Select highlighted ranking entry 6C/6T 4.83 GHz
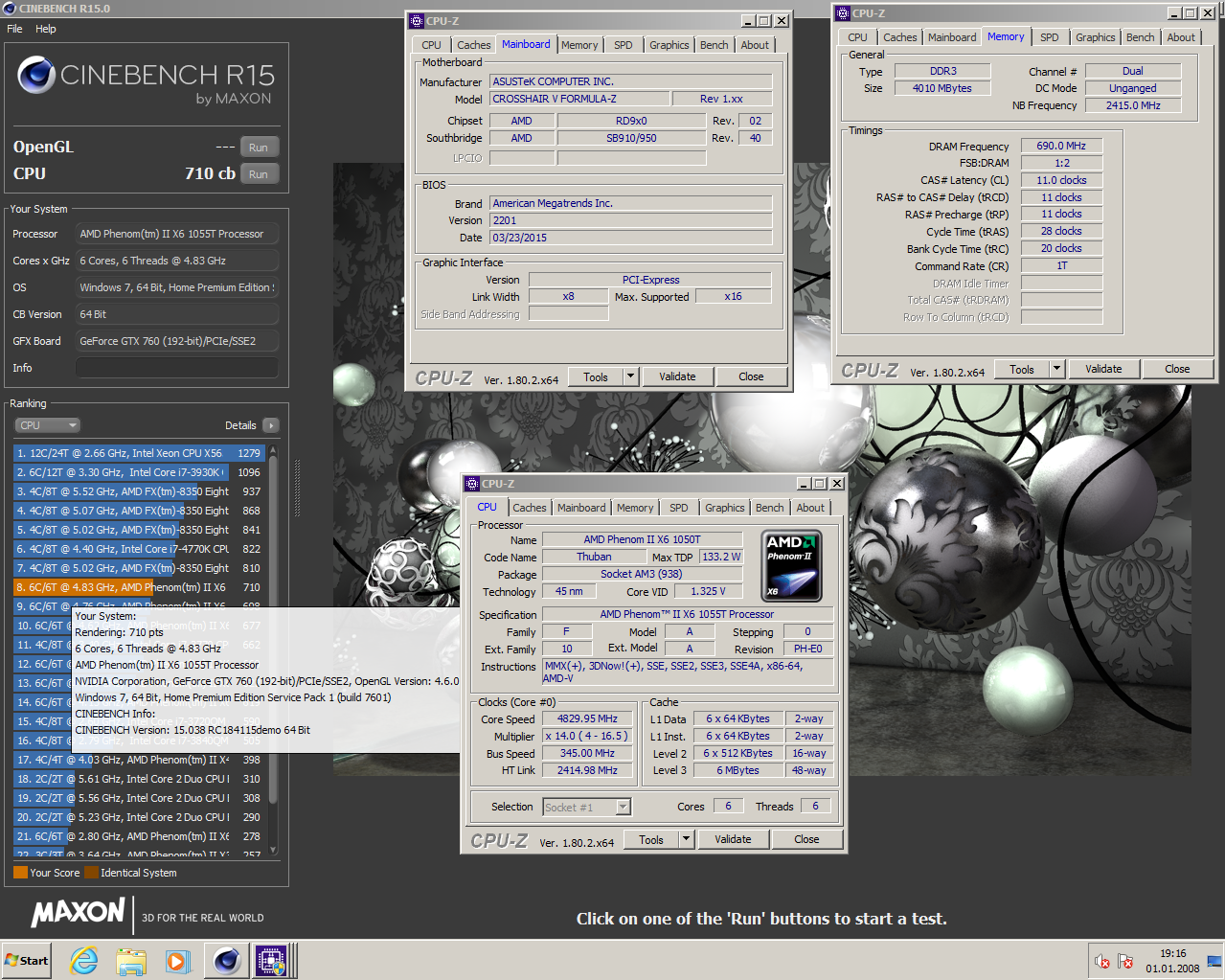 (140, 587)
